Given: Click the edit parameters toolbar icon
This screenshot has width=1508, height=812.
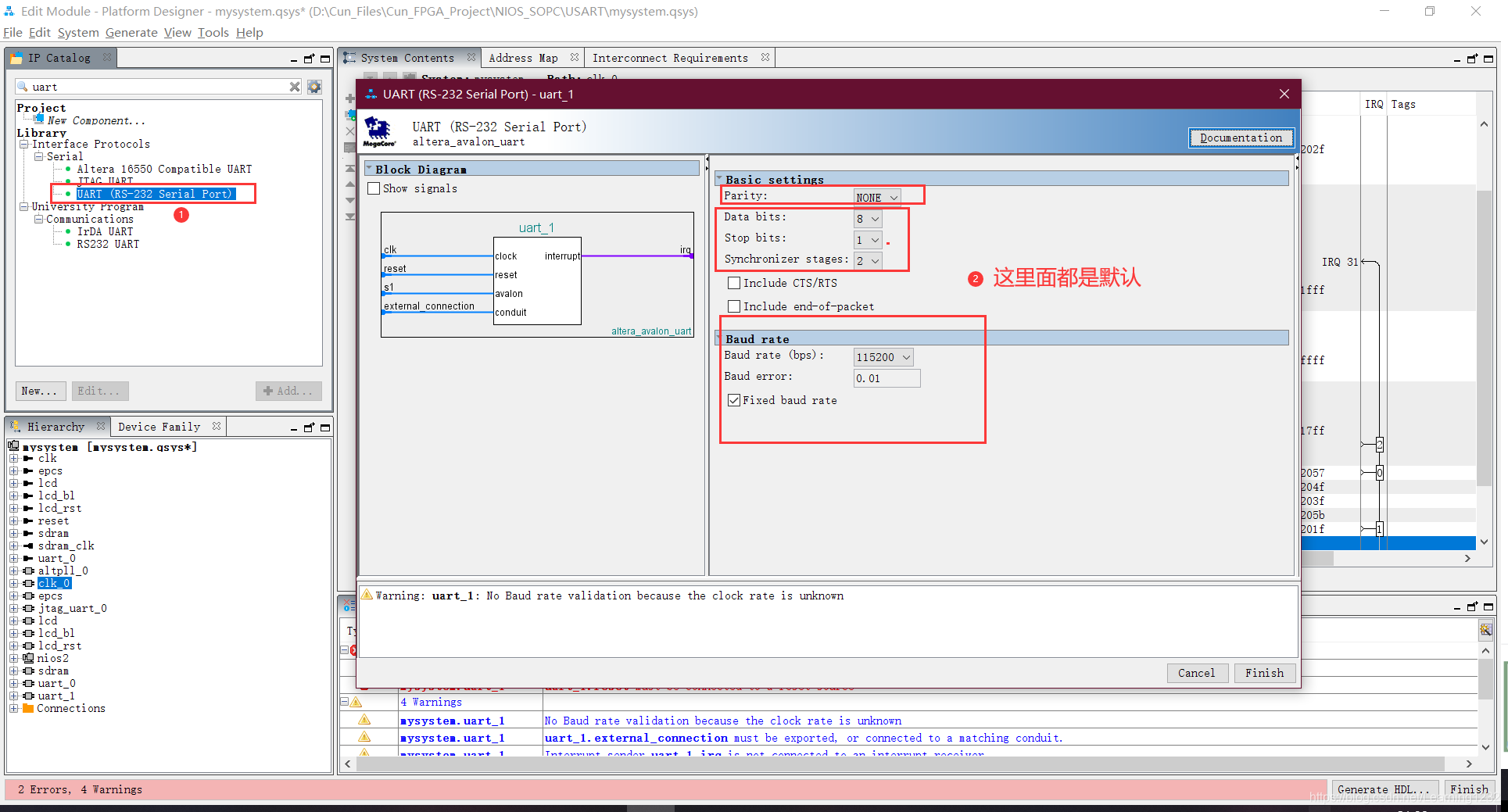Looking at the screenshot, I should [349, 147].
